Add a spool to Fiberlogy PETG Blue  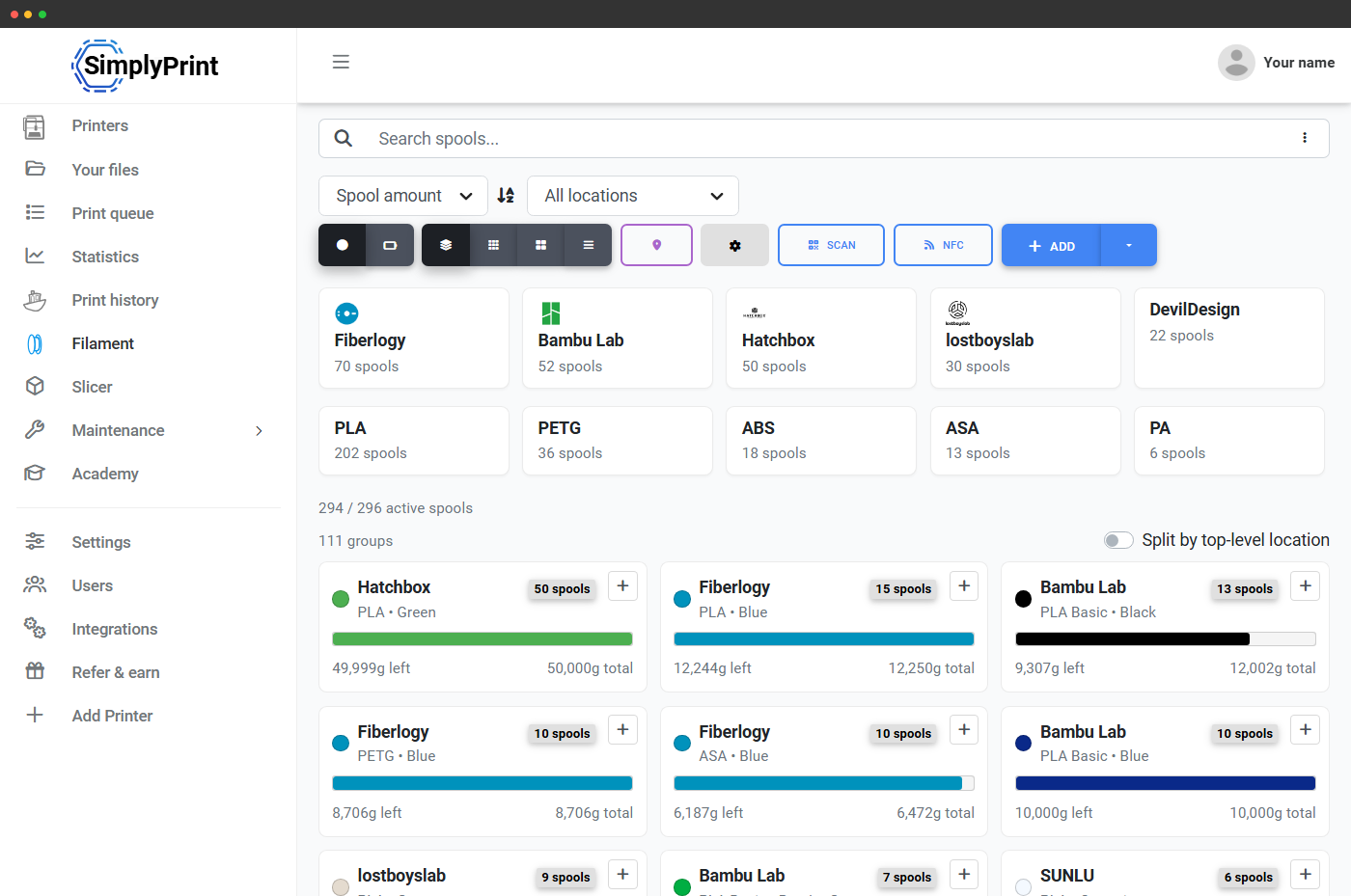coord(622,730)
